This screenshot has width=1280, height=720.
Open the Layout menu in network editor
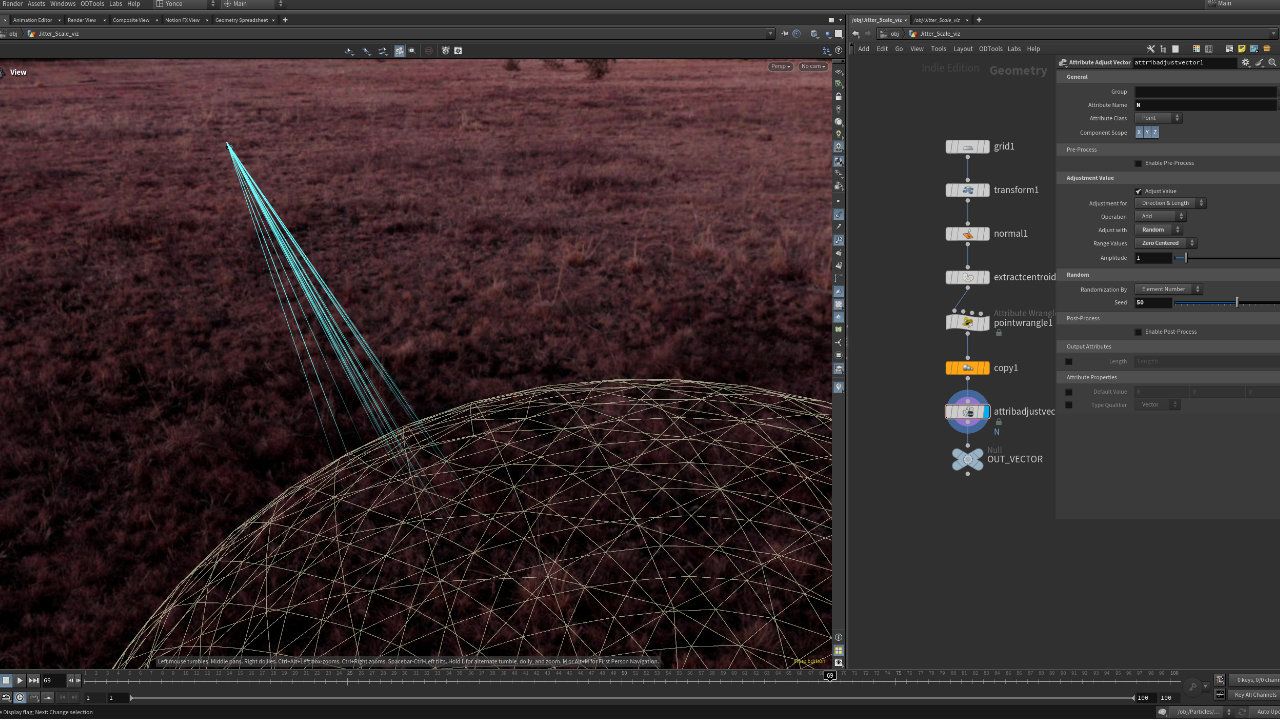962,48
